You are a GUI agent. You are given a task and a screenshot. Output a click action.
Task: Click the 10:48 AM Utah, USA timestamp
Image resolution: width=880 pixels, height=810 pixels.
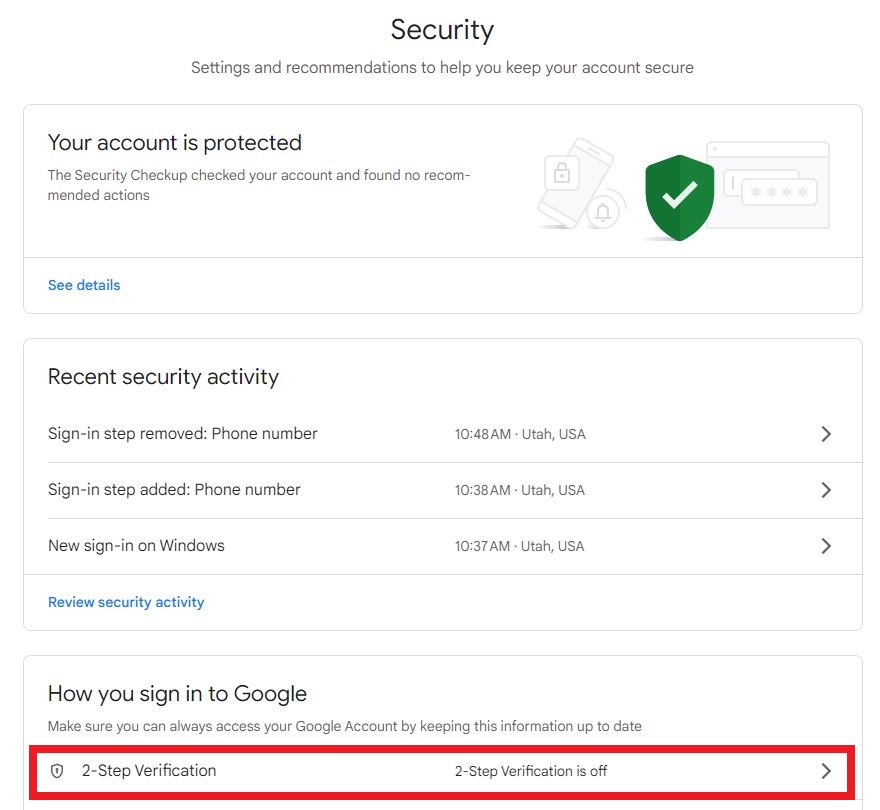point(520,434)
